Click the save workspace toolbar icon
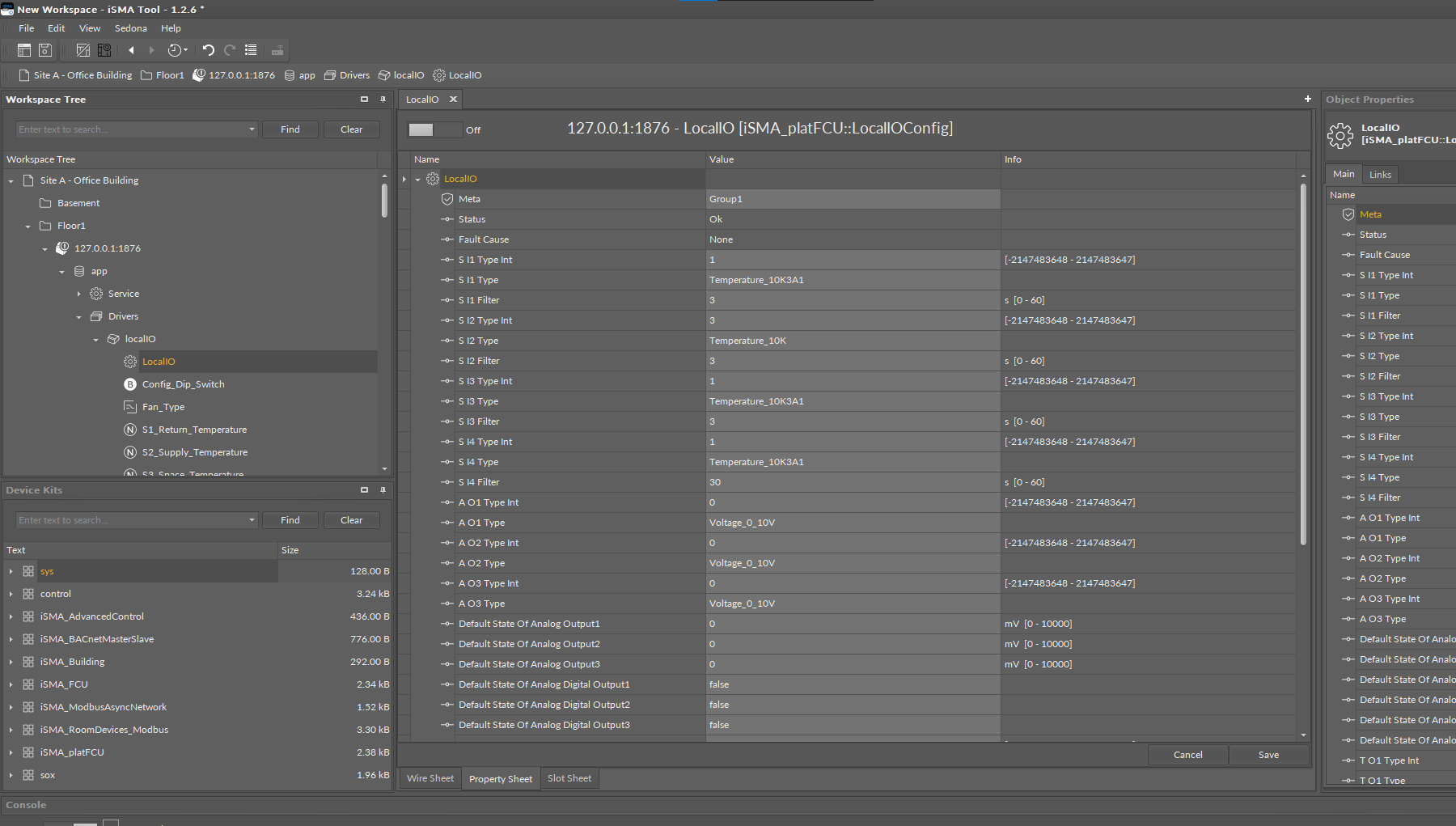1456x826 pixels. tap(45, 50)
